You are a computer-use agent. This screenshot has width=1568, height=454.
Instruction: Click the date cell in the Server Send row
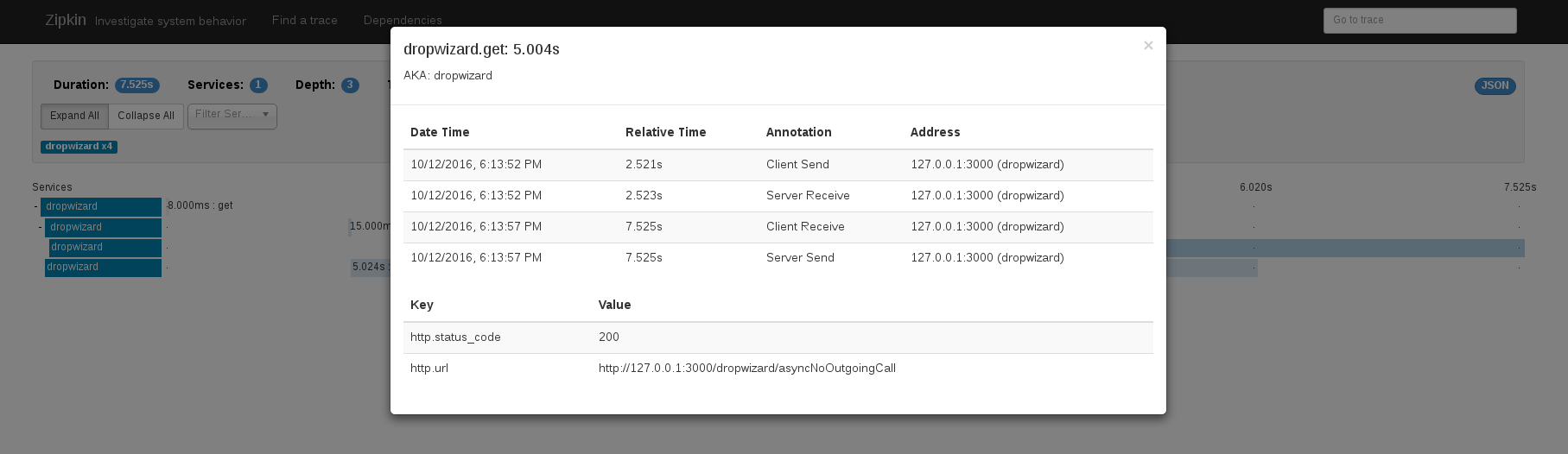[x=476, y=258]
